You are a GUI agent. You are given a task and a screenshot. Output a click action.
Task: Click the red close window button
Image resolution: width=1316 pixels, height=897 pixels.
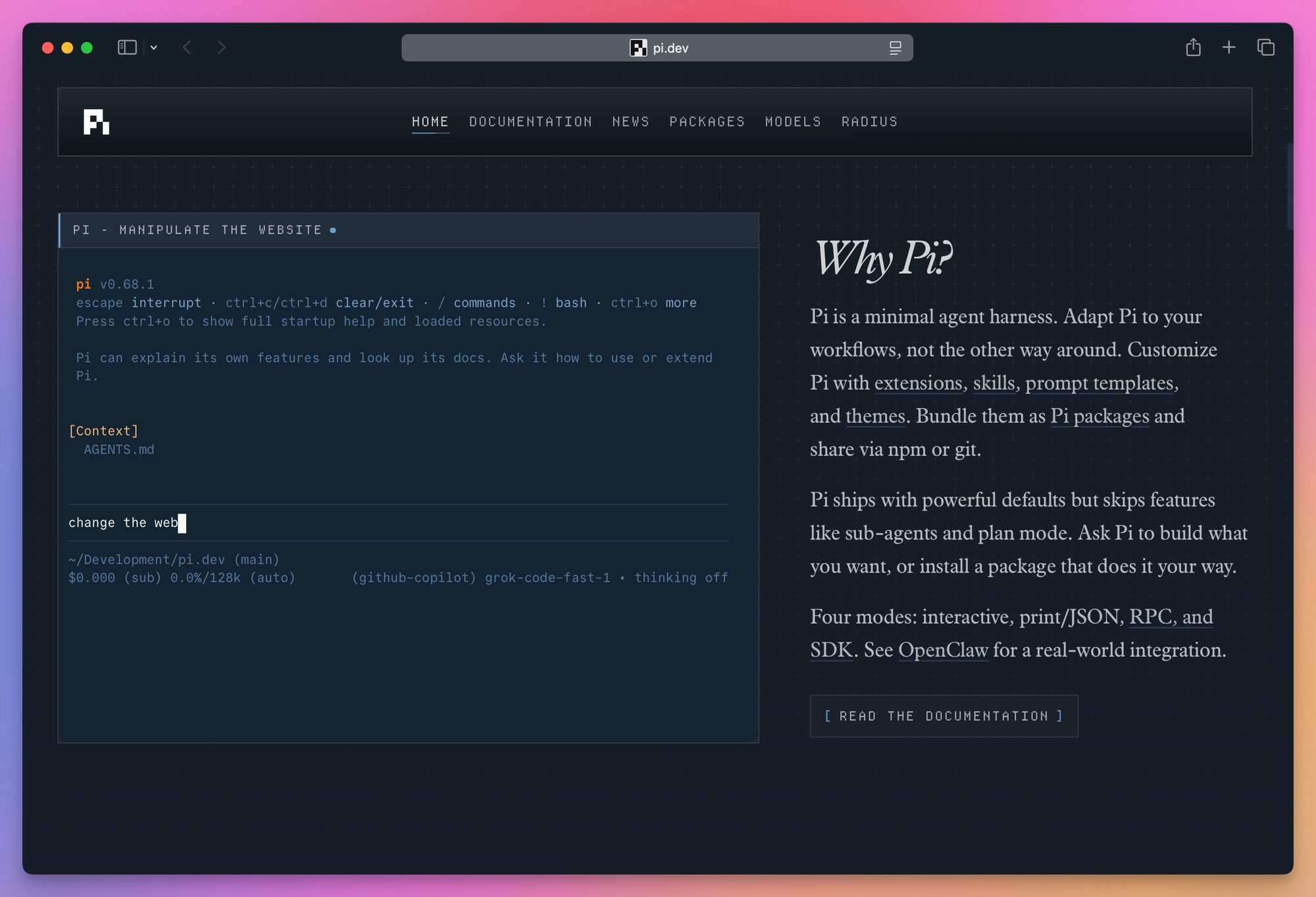[47, 47]
